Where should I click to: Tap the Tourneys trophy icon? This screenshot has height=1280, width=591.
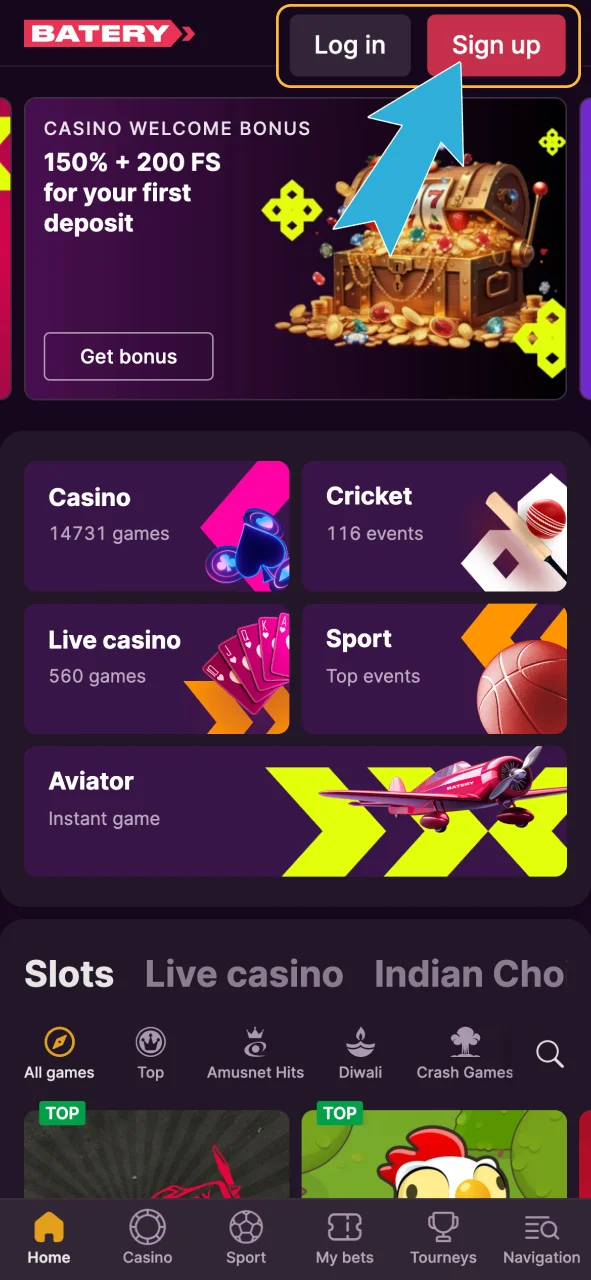(x=443, y=1226)
